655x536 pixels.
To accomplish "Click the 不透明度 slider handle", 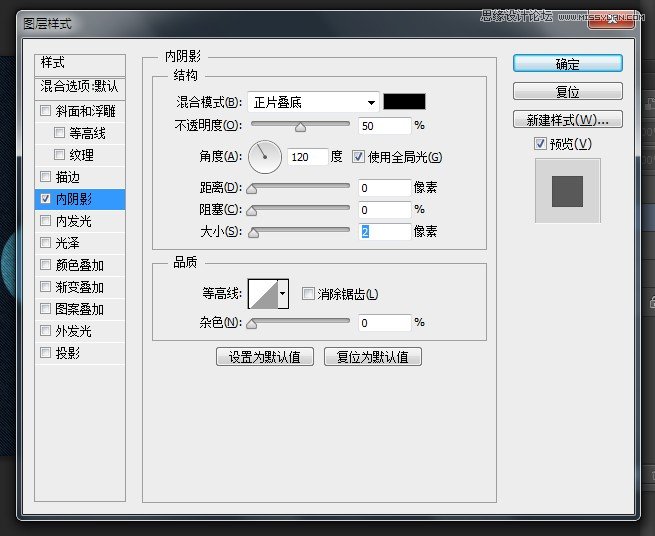I will click(x=300, y=127).
